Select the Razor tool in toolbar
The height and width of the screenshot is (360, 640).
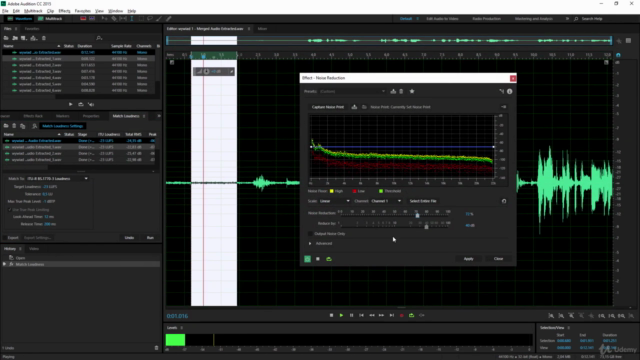coord(114,19)
